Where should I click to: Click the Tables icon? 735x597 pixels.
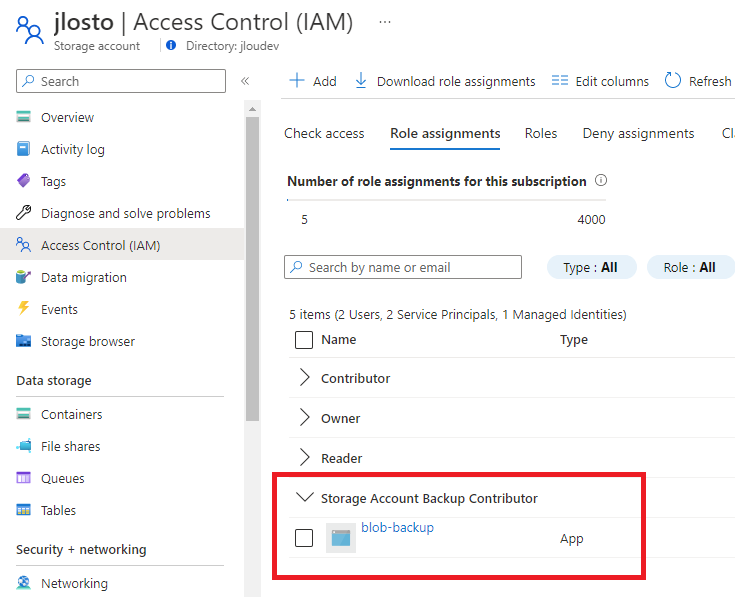tap(23, 510)
